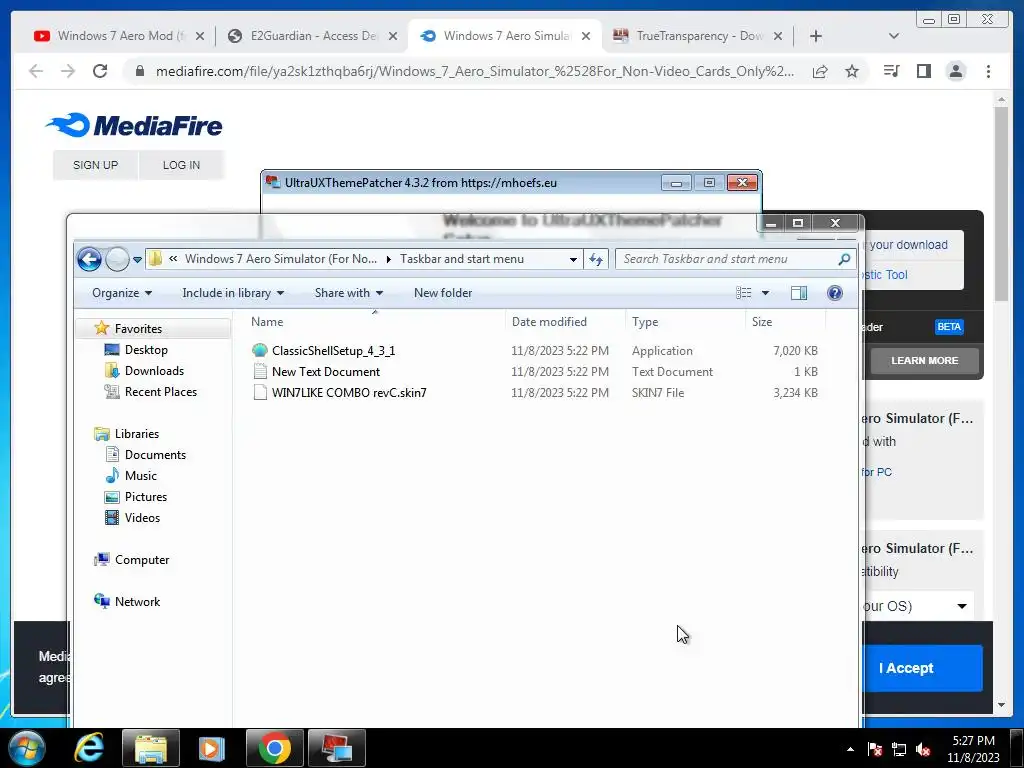Click the address bar refresh arrows button

596,259
